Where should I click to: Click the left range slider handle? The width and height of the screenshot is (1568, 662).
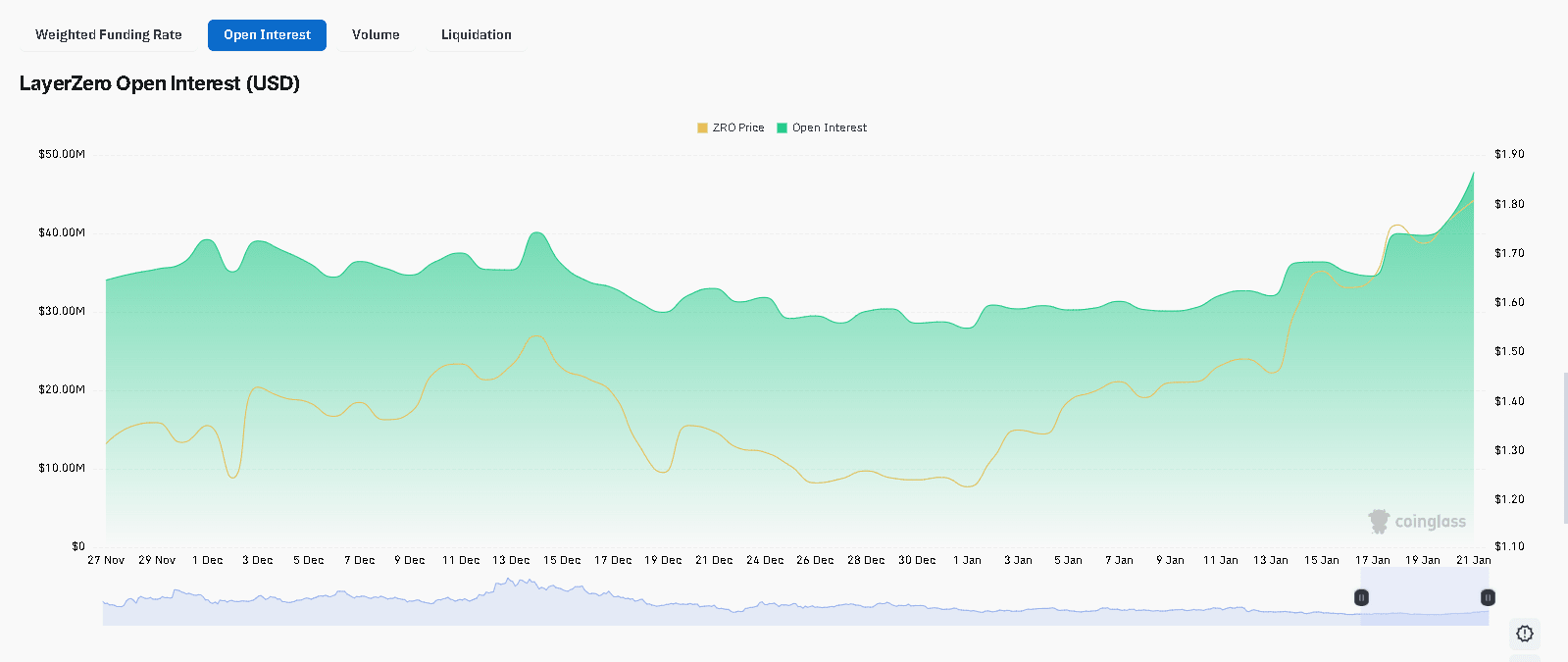[x=1361, y=597]
